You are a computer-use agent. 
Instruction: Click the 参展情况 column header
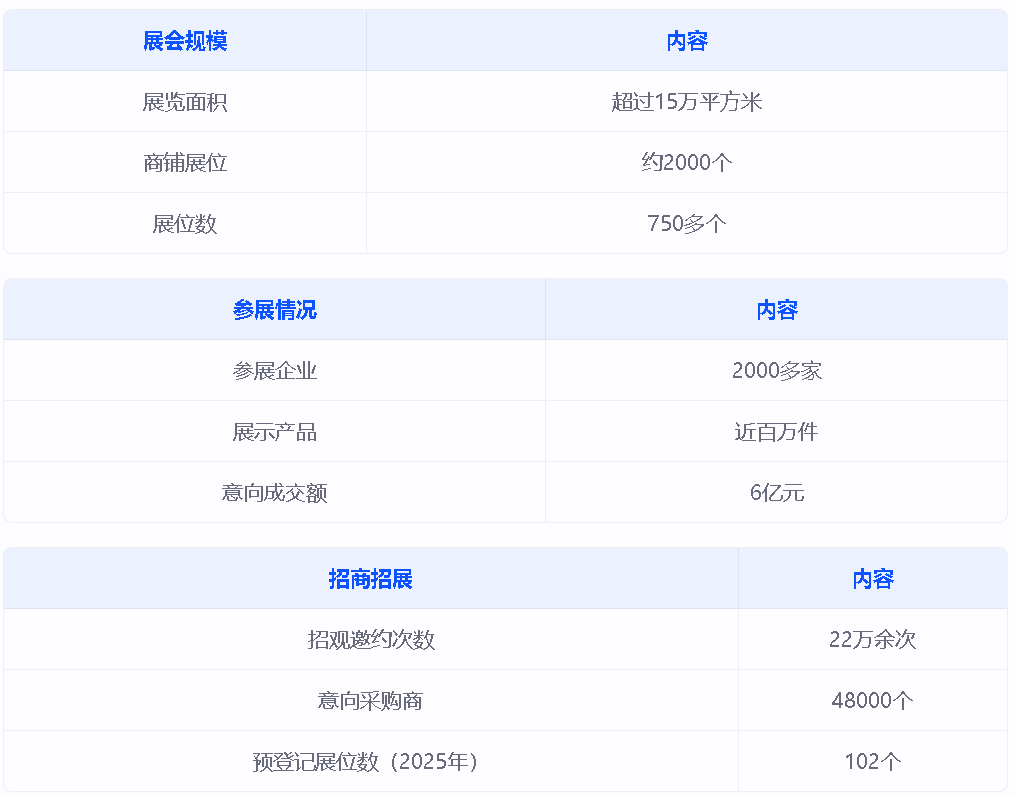click(x=274, y=310)
